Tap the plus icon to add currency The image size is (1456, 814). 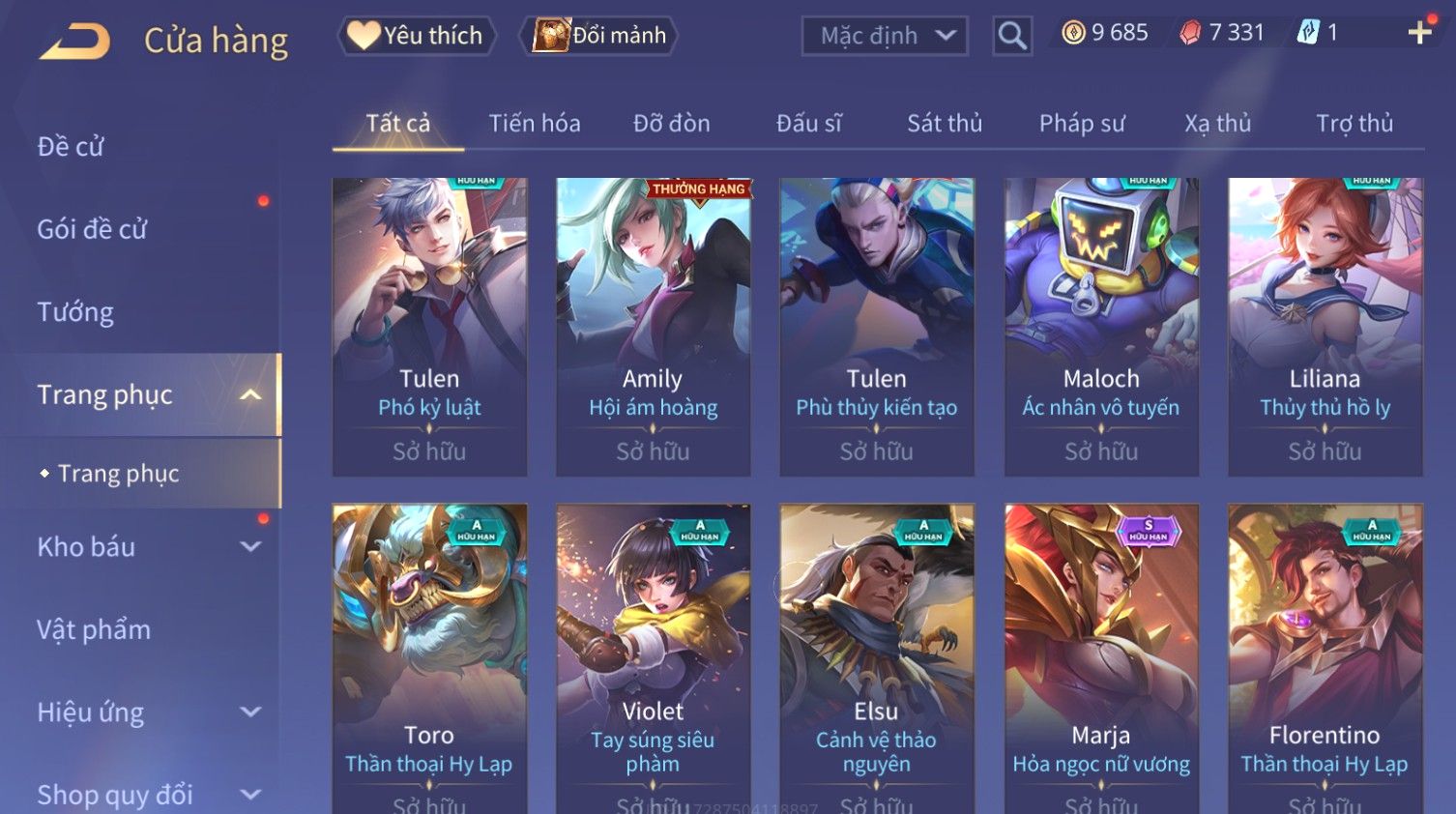(x=1419, y=33)
